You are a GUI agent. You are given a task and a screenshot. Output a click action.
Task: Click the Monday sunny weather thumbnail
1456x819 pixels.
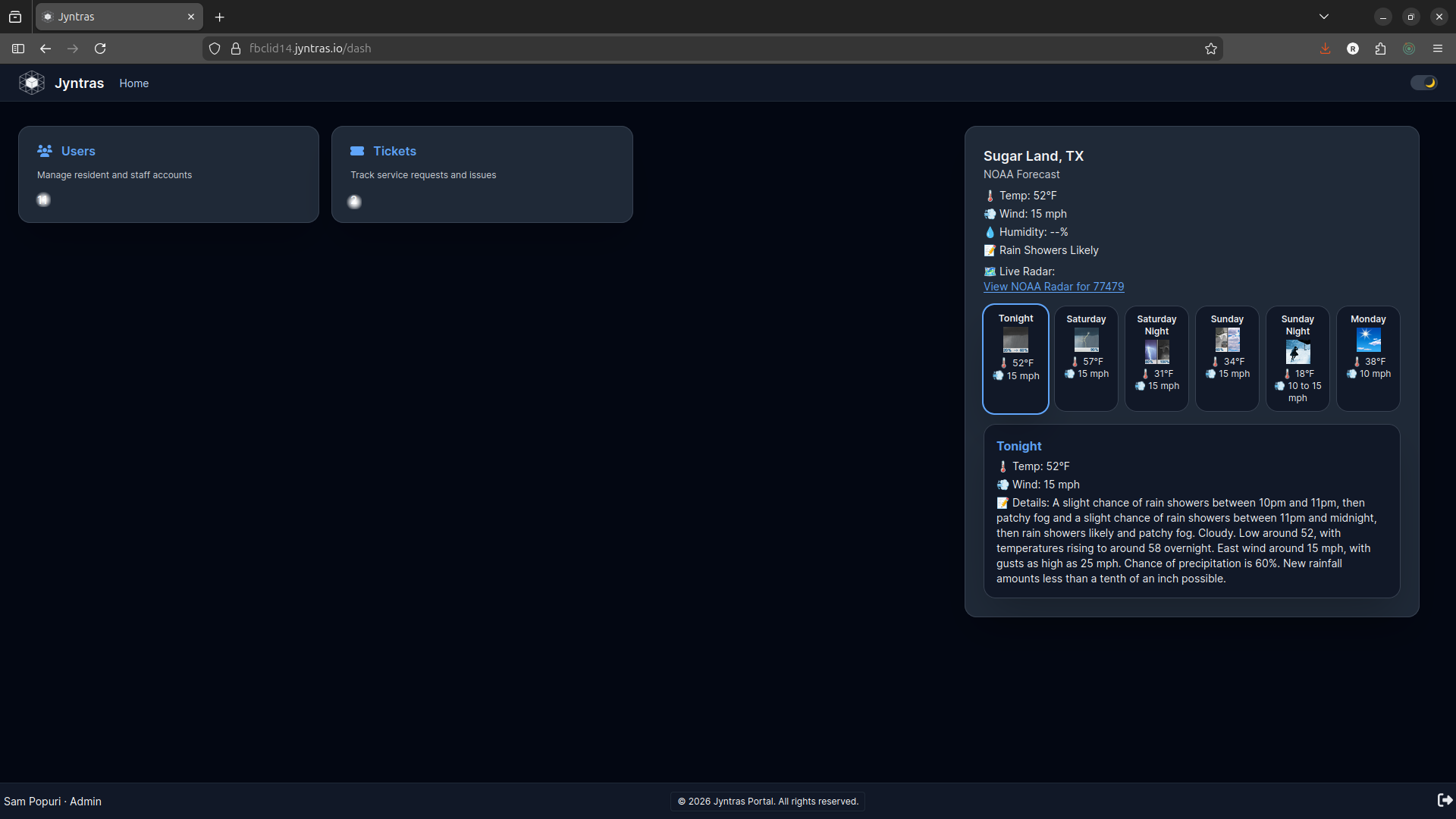point(1368,340)
